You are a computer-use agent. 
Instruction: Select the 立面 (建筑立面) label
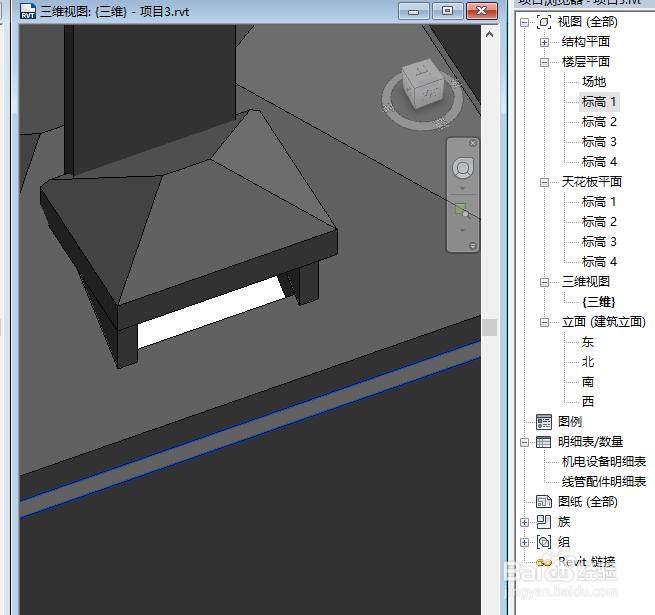pos(604,322)
